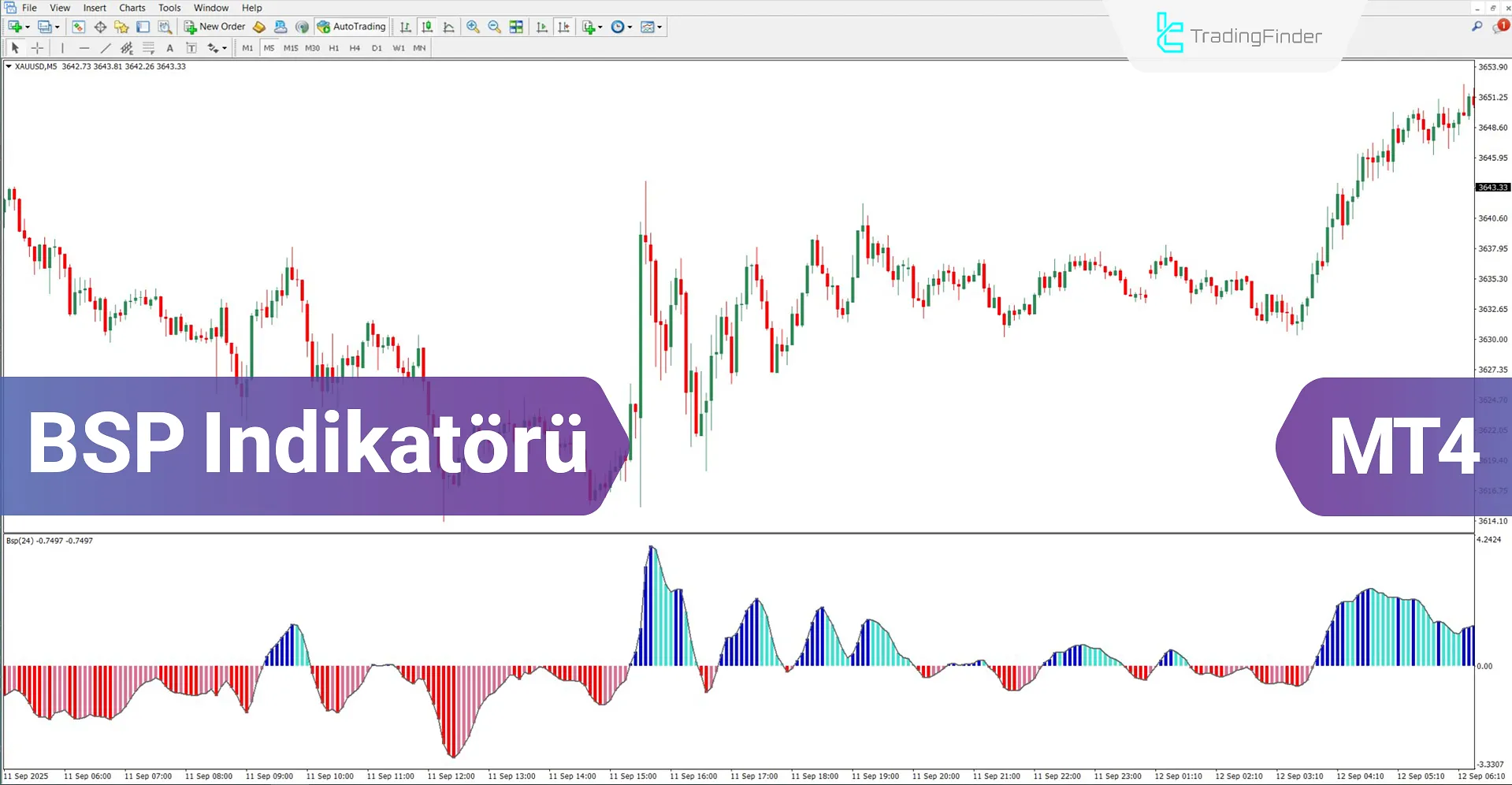Collapse the XAUUSD,M5 chart title expander
This screenshot has width=1512, height=785.
(x=8, y=66)
